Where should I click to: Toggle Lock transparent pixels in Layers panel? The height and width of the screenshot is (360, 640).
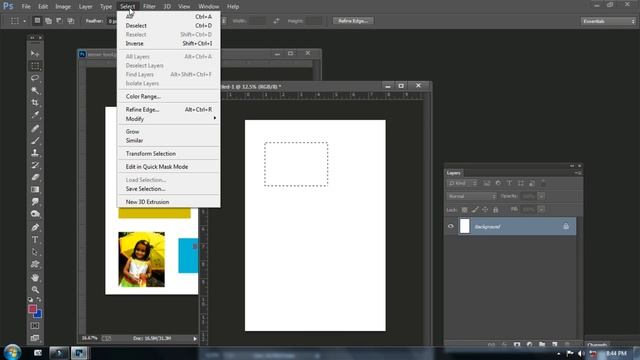464,209
